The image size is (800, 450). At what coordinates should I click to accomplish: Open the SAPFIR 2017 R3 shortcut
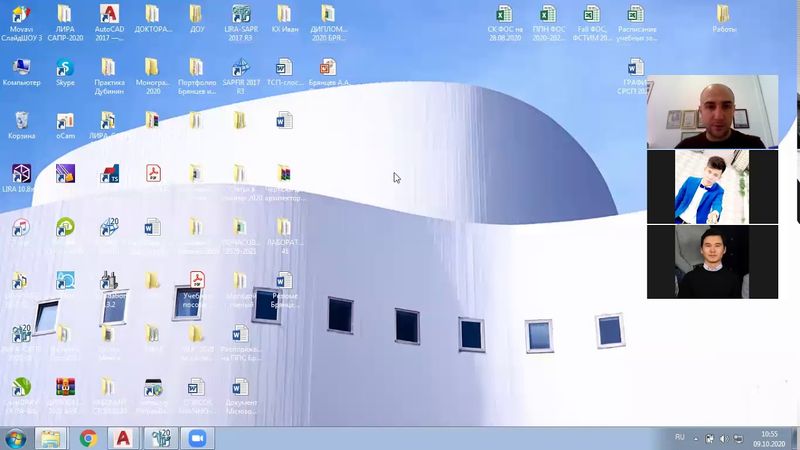pos(240,68)
